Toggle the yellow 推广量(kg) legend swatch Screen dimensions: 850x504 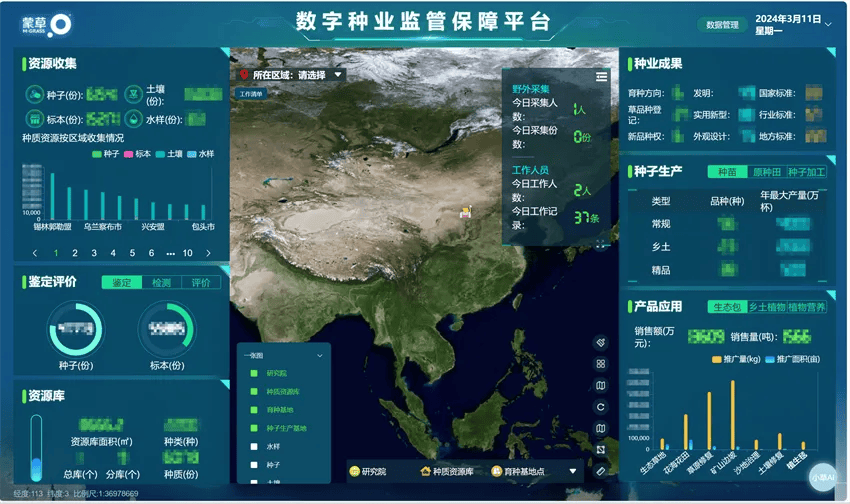click(x=716, y=359)
